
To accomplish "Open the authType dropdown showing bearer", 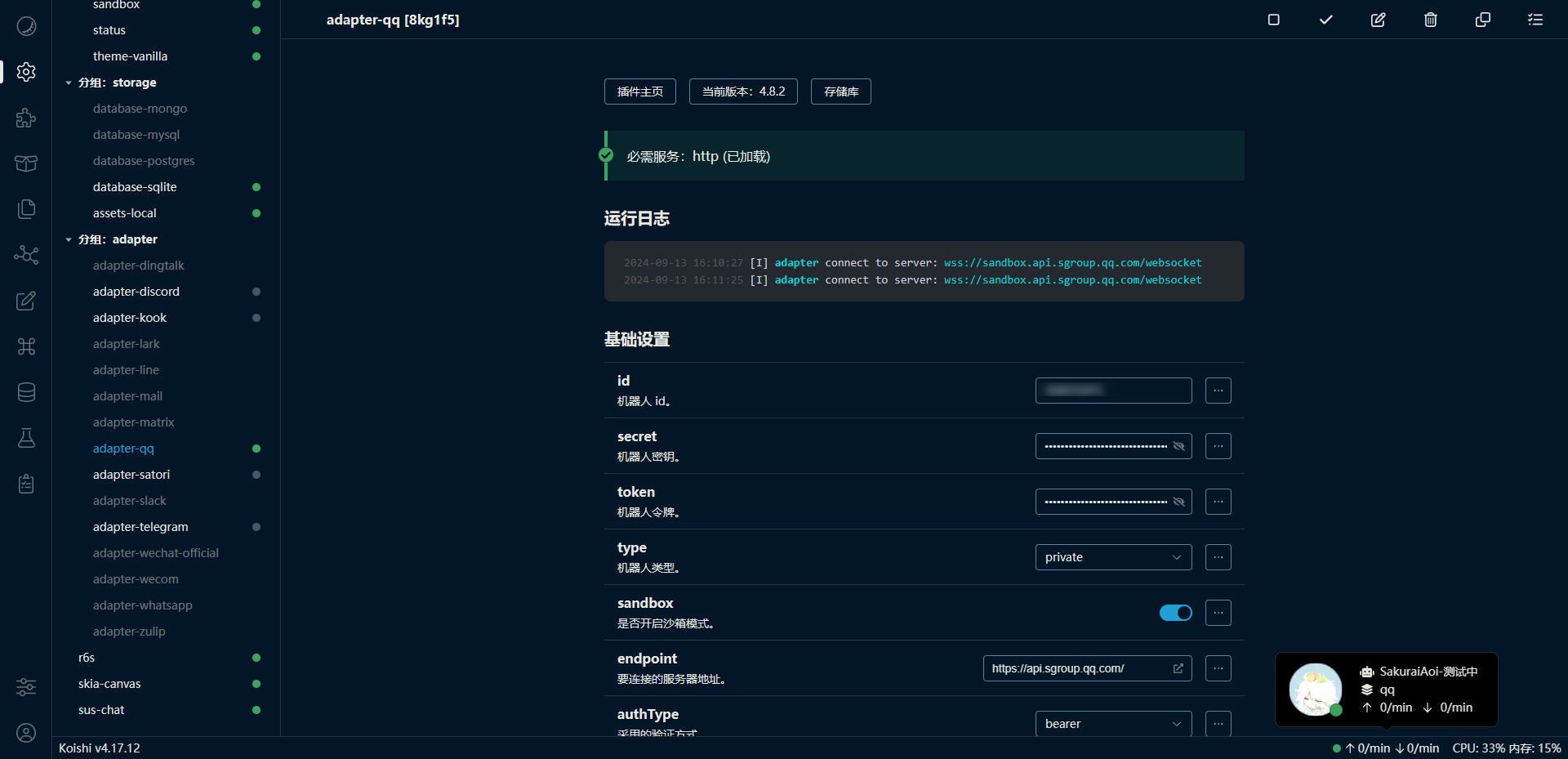I will (1112, 724).
